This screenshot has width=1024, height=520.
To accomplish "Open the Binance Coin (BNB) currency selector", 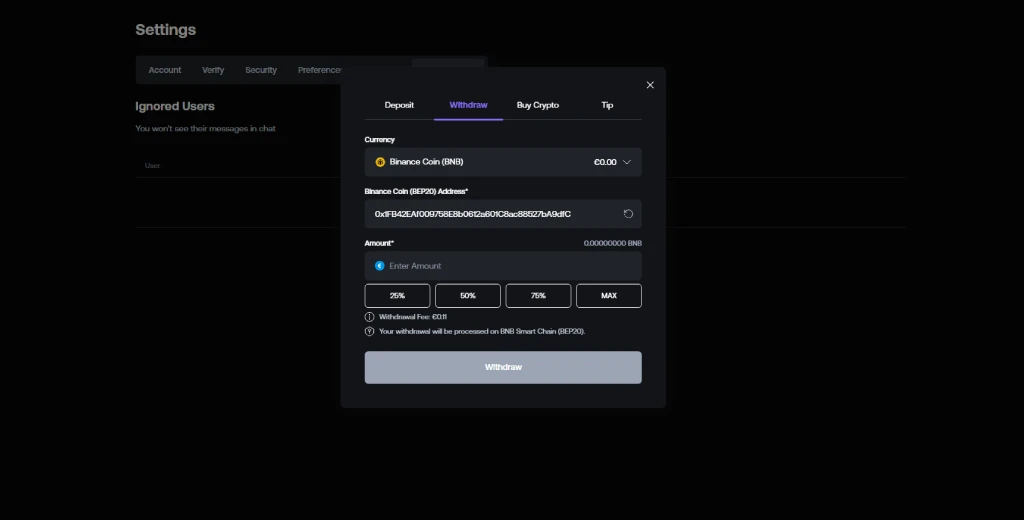I will 503,162.
